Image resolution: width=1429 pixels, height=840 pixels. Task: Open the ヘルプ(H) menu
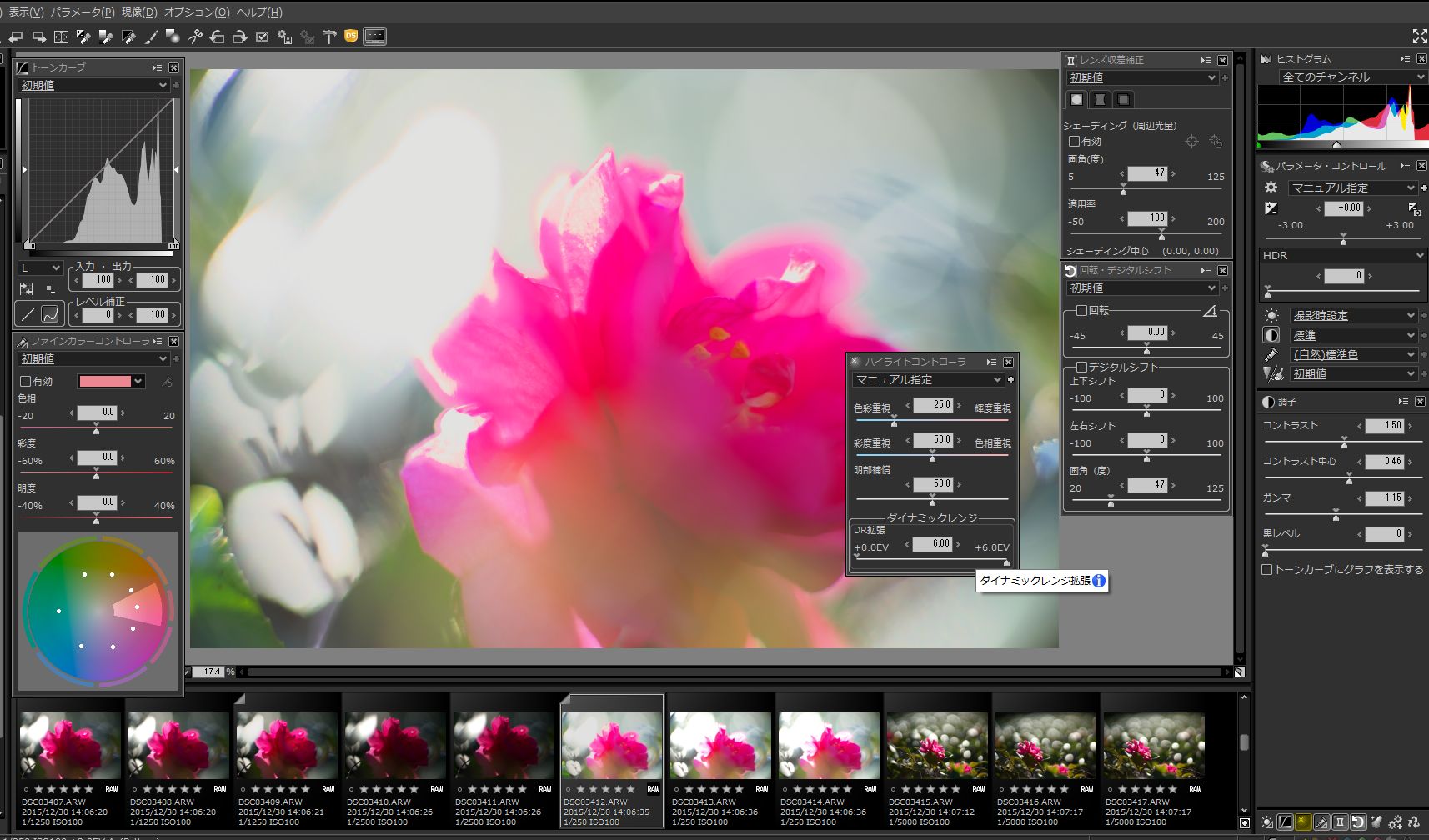click(x=259, y=12)
